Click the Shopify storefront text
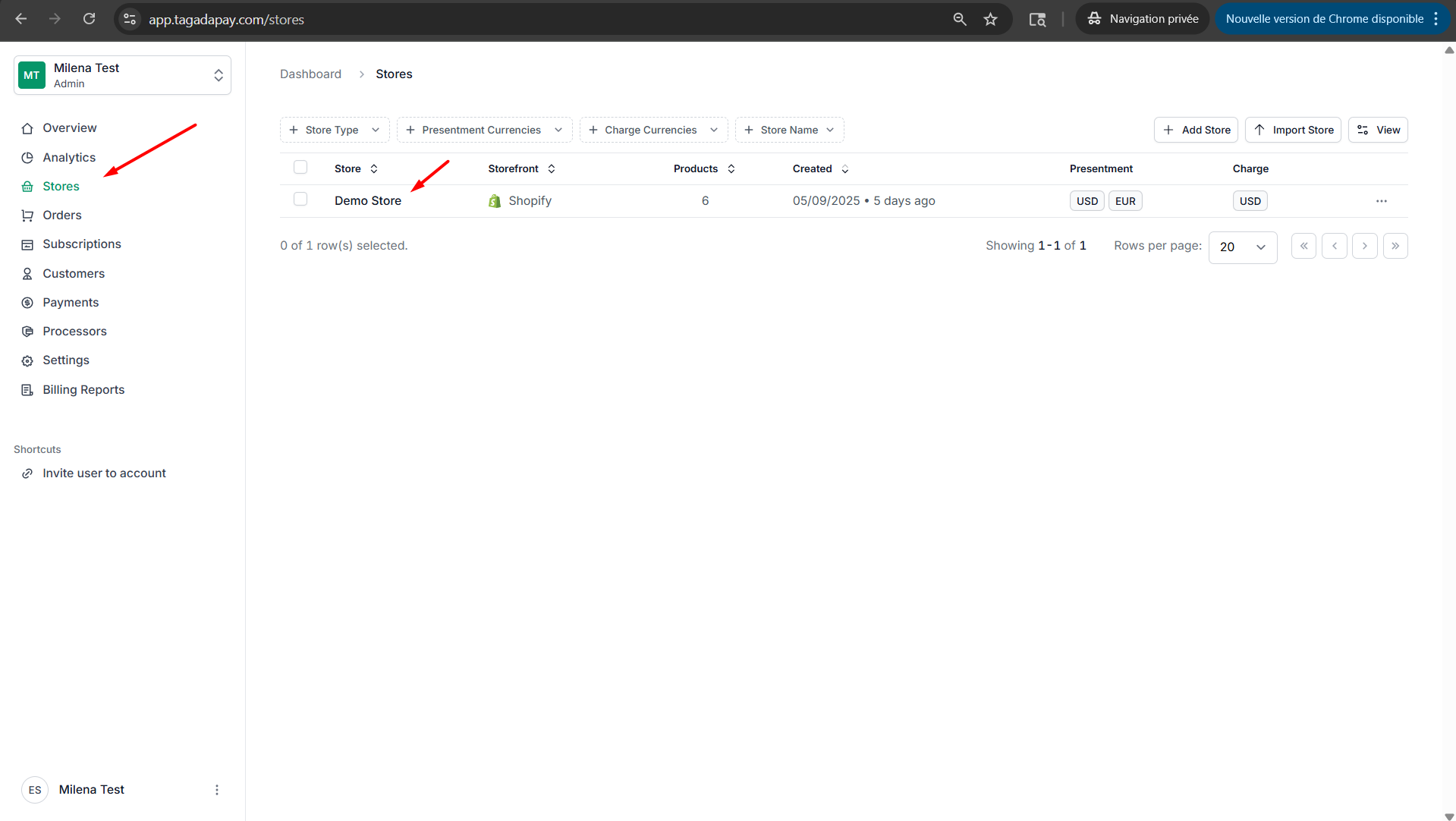The width and height of the screenshot is (1456, 821). click(530, 201)
